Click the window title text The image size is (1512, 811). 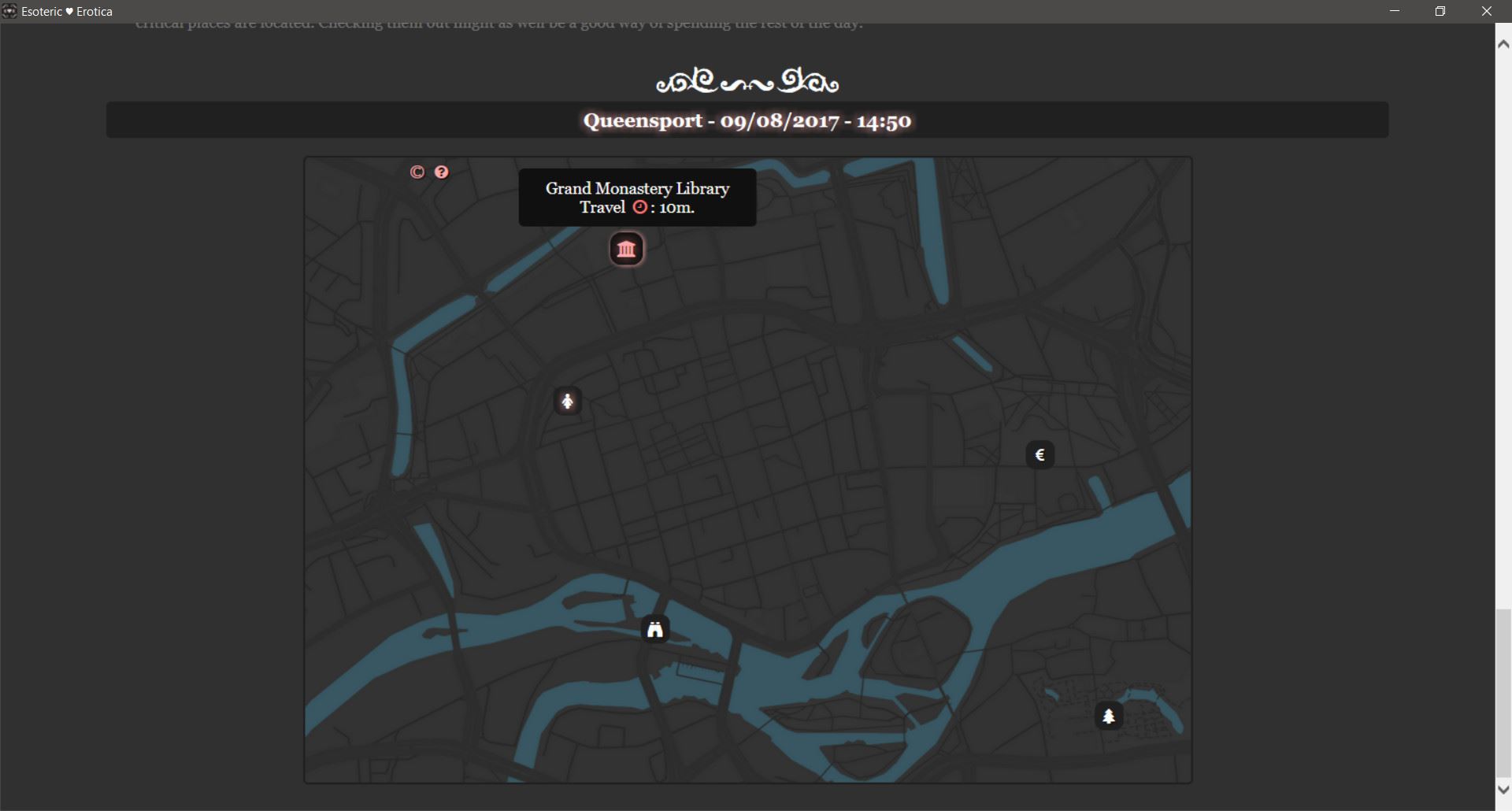pyautogui.click(x=67, y=12)
